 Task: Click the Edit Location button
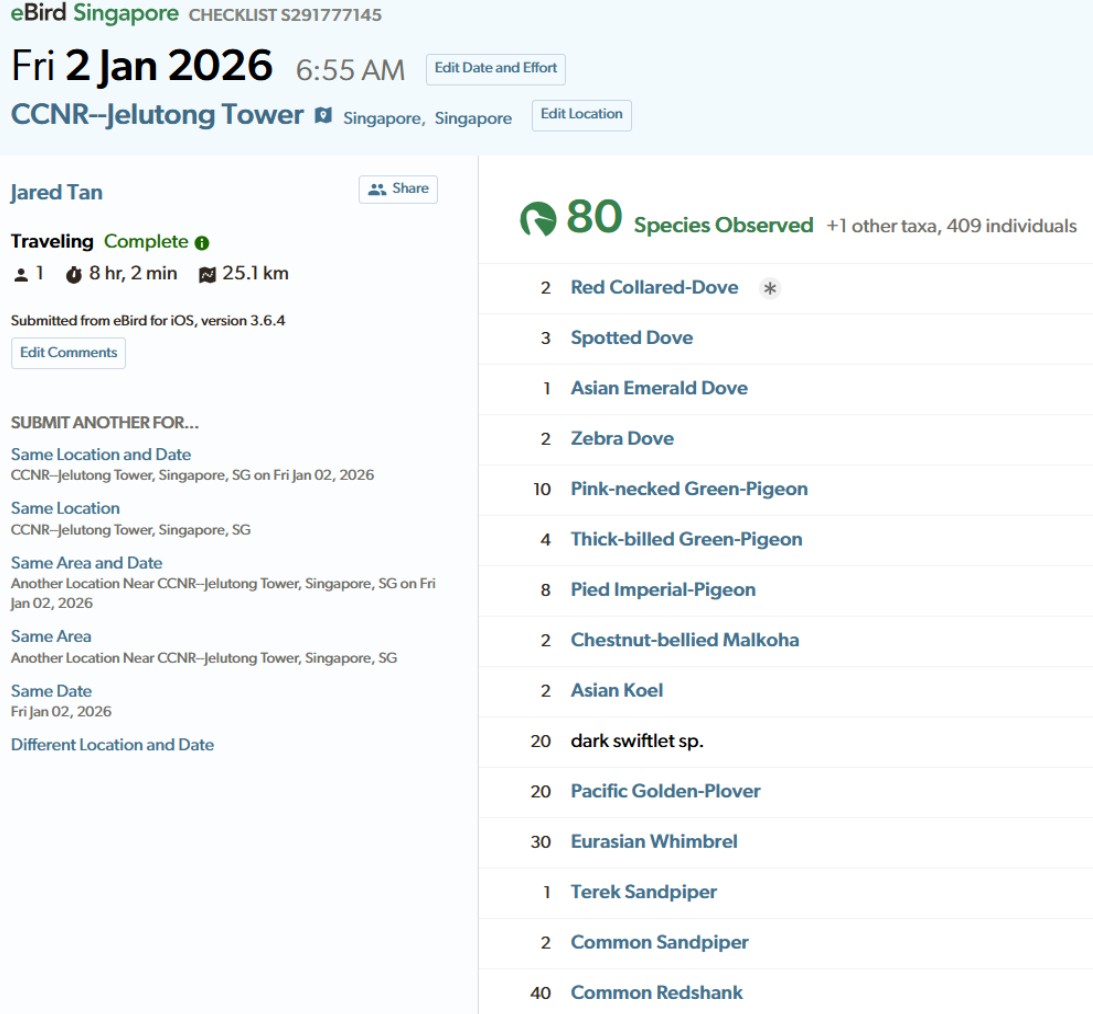click(x=581, y=115)
